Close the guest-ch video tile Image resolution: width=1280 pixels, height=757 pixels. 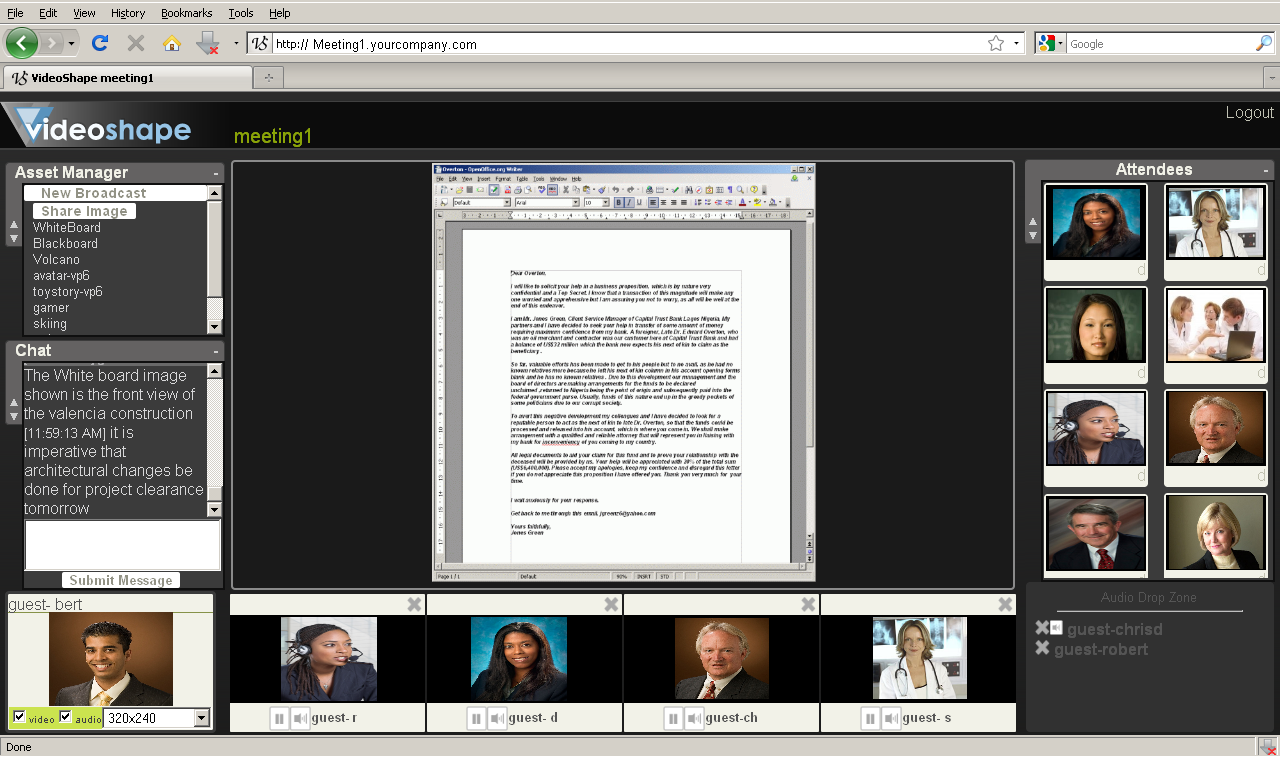808,604
